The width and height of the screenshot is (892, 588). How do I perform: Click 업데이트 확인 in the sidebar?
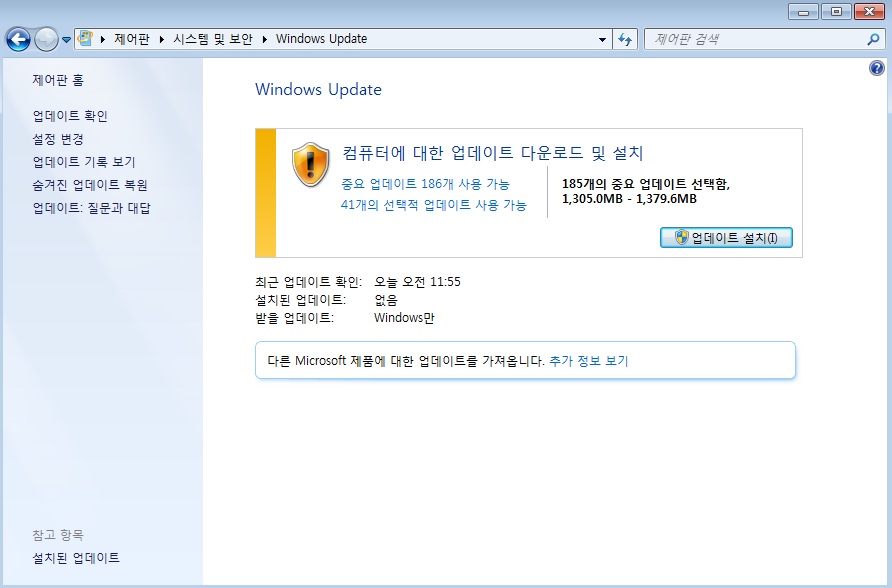(70, 116)
